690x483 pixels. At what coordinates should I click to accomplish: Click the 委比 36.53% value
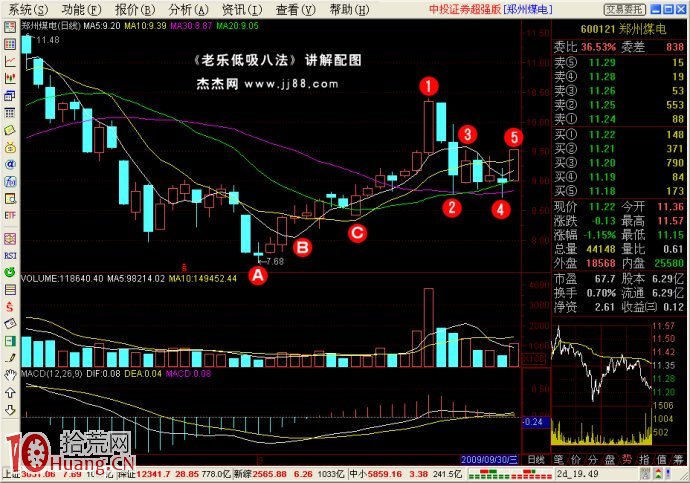[598, 47]
